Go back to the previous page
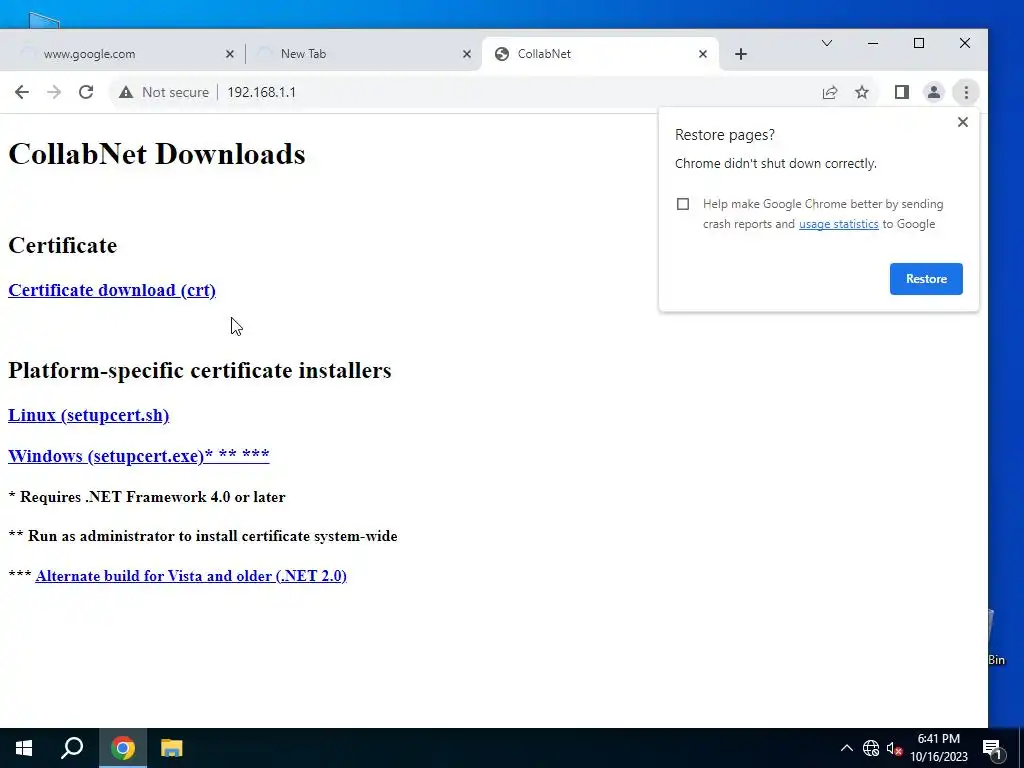The height and width of the screenshot is (768, 1024). tap(22, 92)
